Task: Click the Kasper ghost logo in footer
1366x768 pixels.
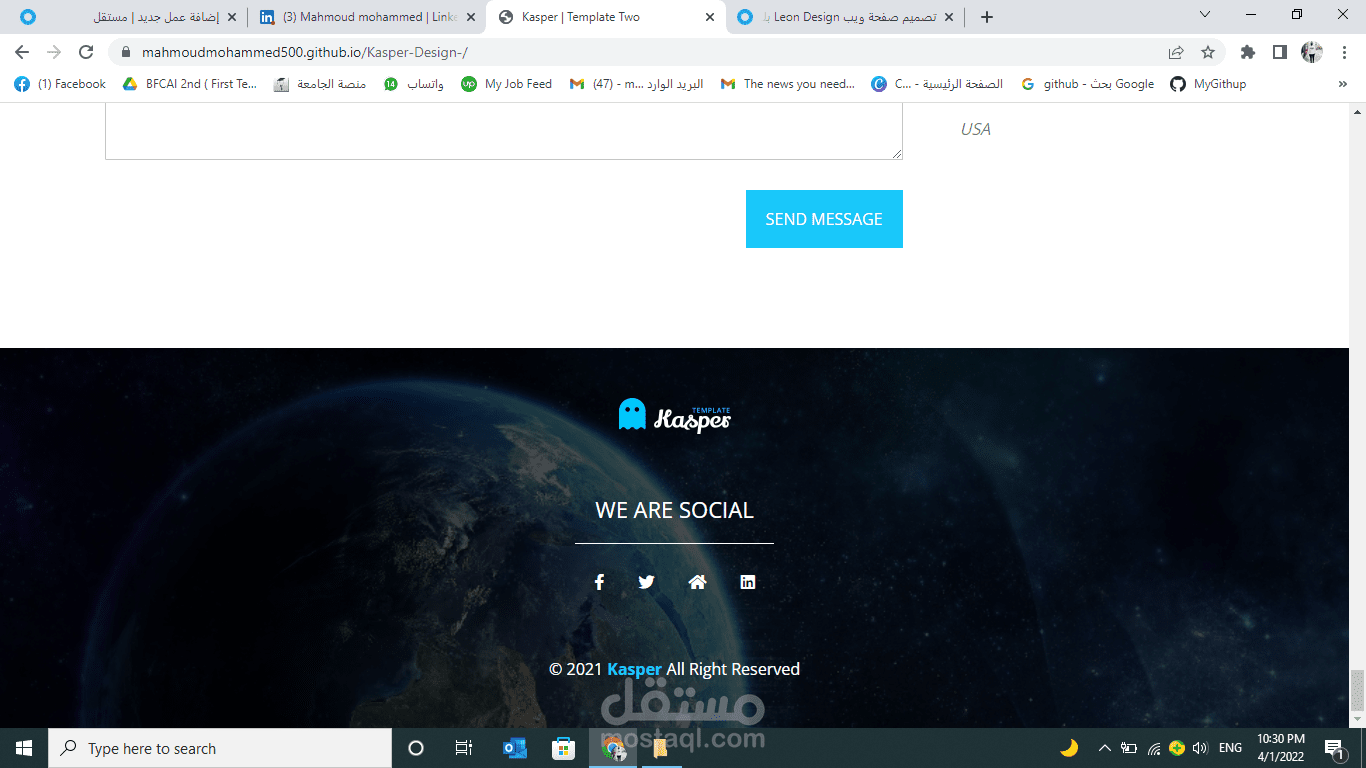Action: click(675, 415)
